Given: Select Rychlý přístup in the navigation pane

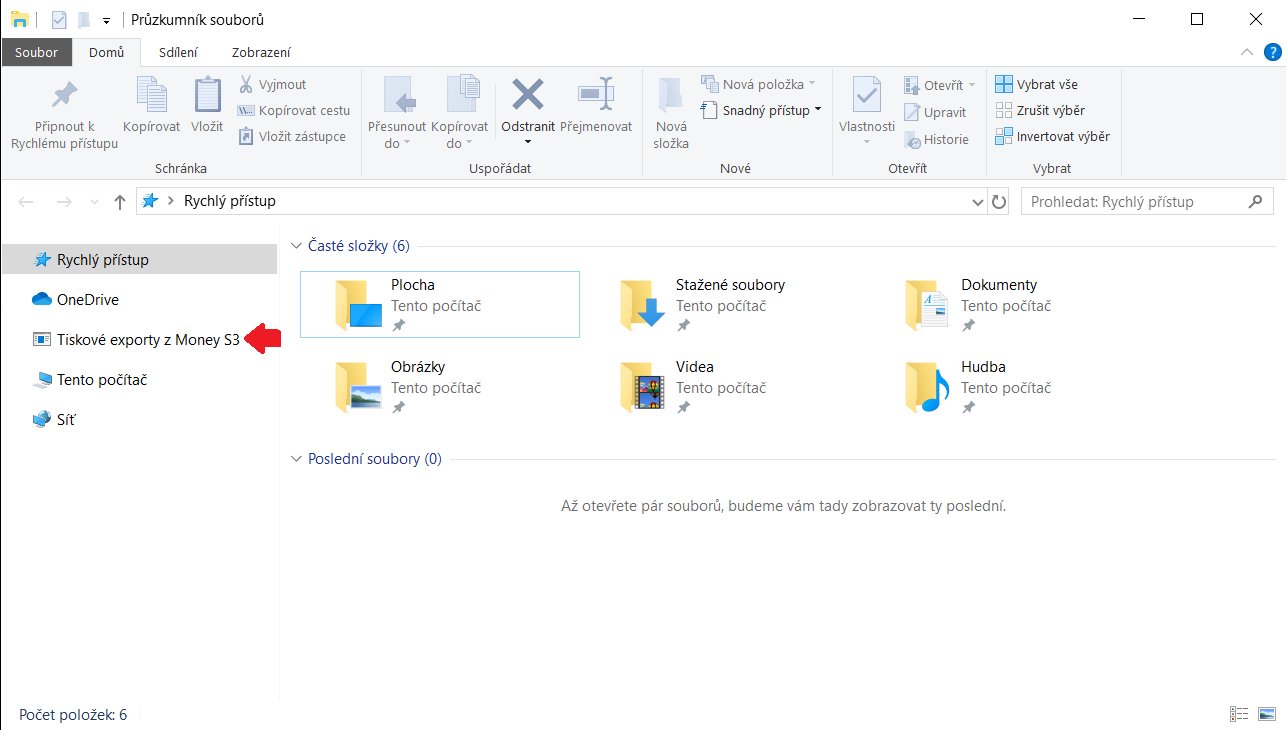Looking at the screenshot, I should point(139,260).
